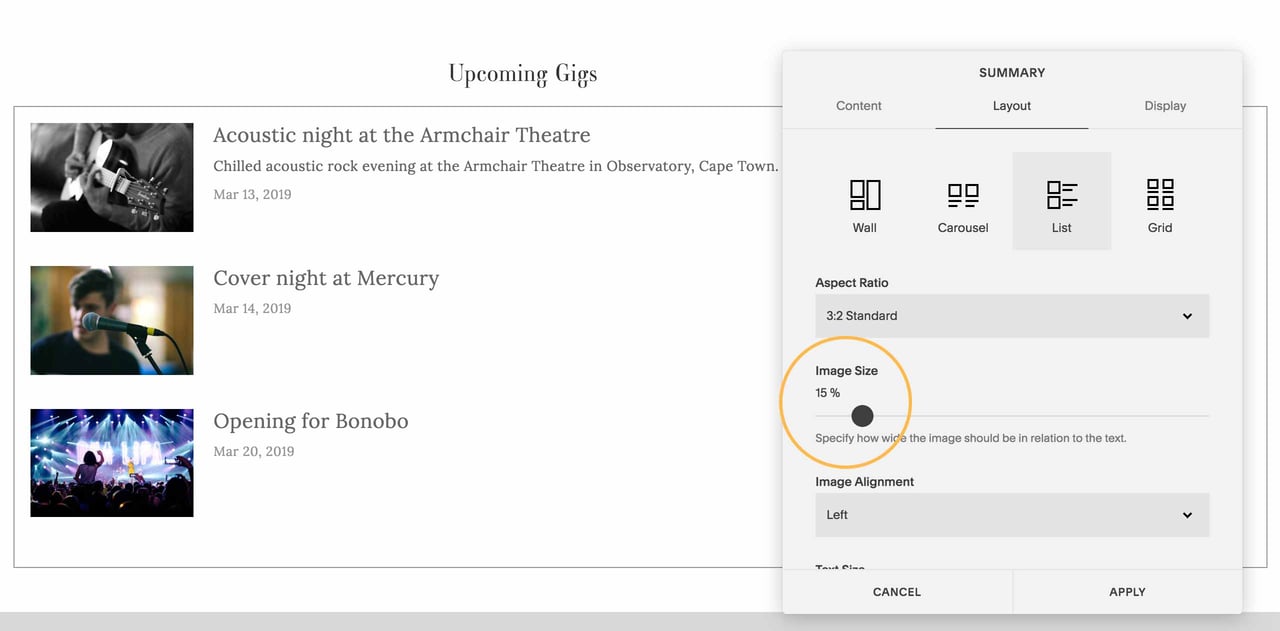Image resolution: width=1280 pixels, height=631 pixels.
Task: Switch to the Content tab
Action: (x=858, y=105)
